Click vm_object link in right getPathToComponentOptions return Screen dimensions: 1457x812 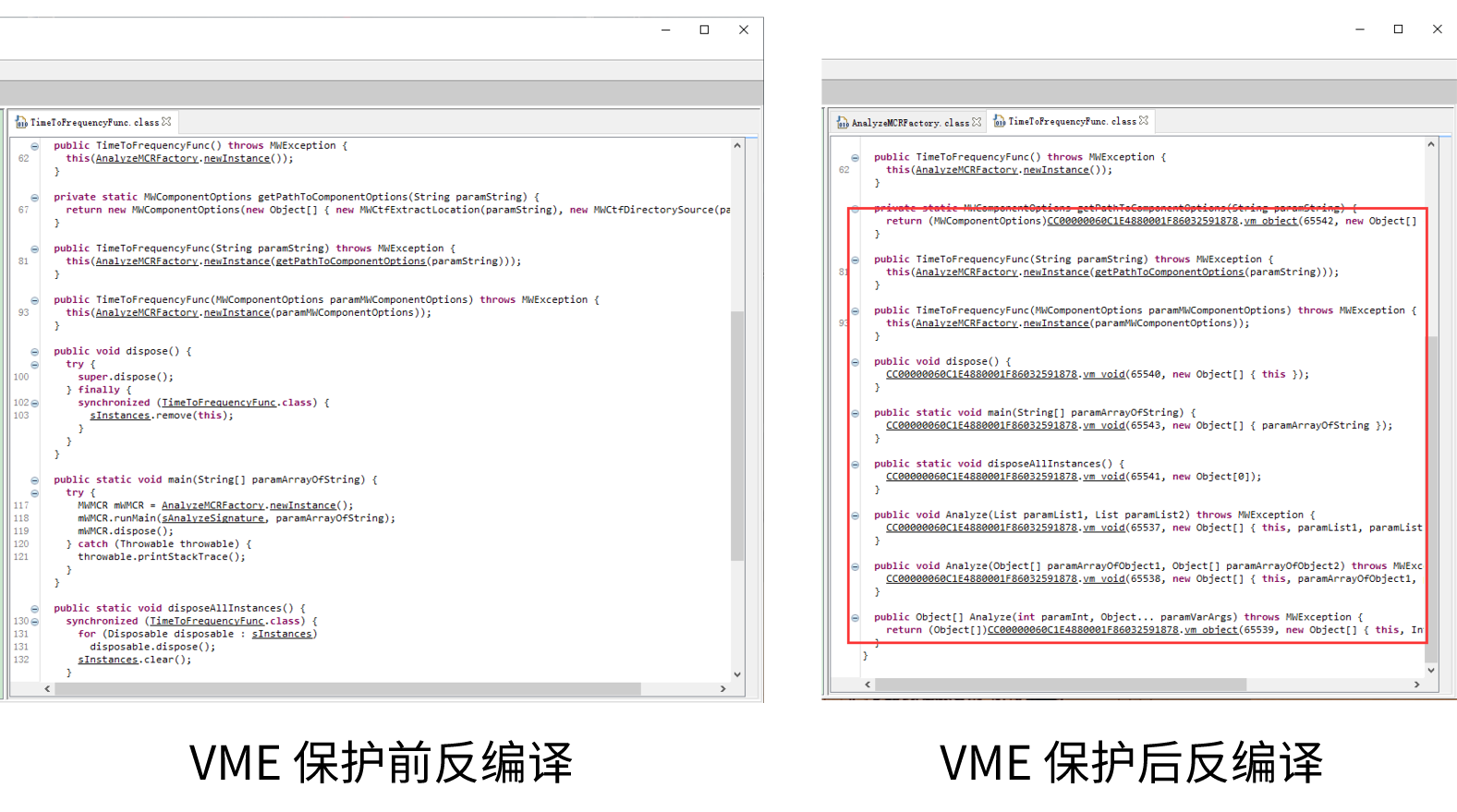1270,222
